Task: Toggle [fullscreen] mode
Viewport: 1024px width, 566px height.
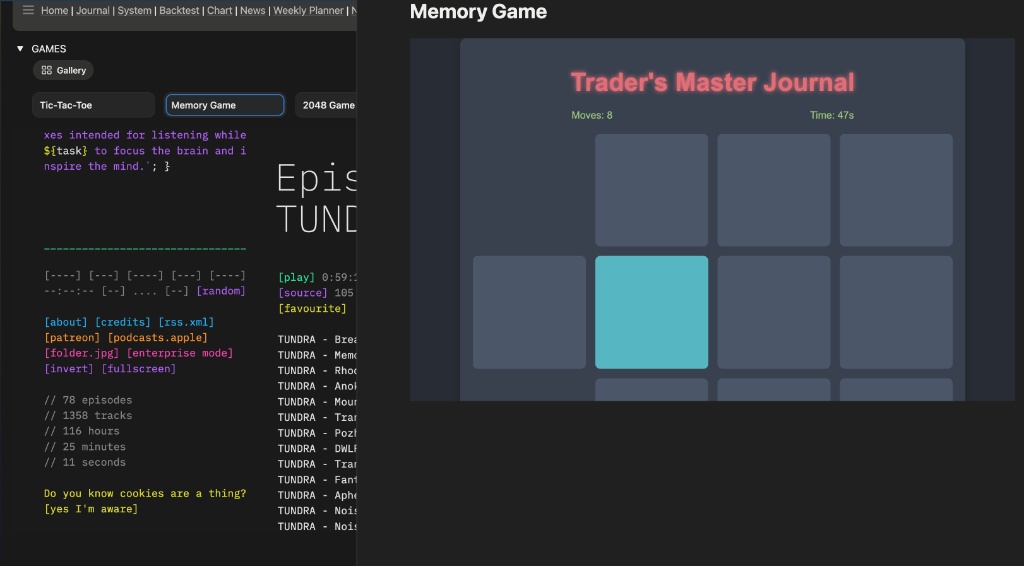Action: [x=138, y=369]
